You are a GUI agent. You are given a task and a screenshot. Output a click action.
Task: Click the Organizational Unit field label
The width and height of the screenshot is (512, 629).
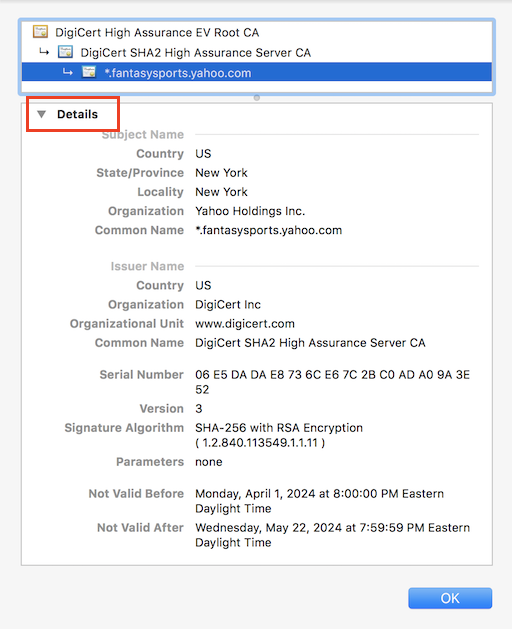pyautogui.click(x=127, y=324)
